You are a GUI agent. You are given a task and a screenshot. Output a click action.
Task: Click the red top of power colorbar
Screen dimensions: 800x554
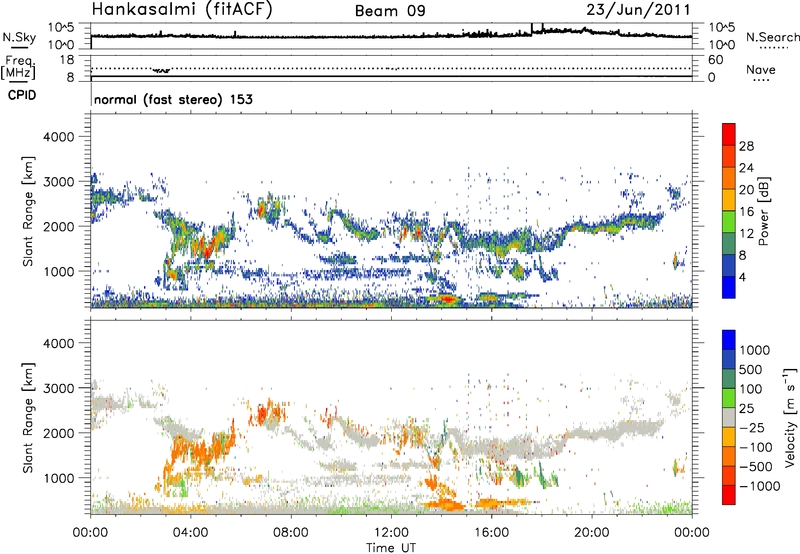(729, 134)
